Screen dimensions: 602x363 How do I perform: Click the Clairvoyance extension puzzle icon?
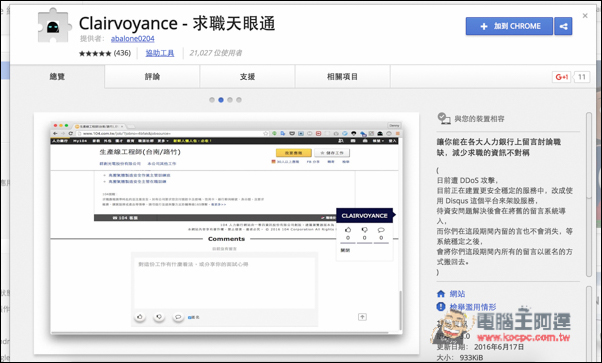[54, 25]
